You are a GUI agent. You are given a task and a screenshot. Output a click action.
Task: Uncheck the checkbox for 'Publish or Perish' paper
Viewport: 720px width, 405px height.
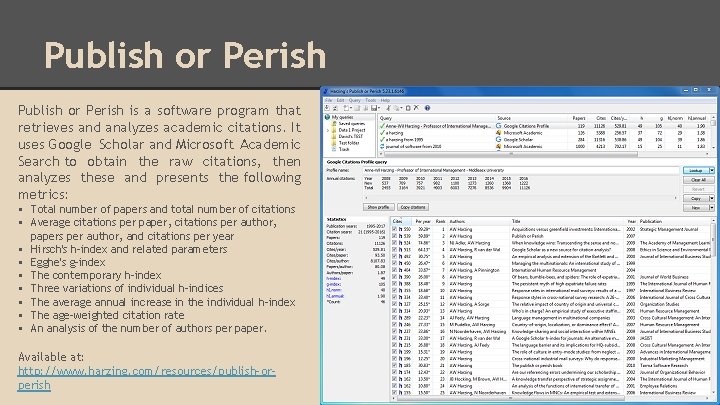394,236
